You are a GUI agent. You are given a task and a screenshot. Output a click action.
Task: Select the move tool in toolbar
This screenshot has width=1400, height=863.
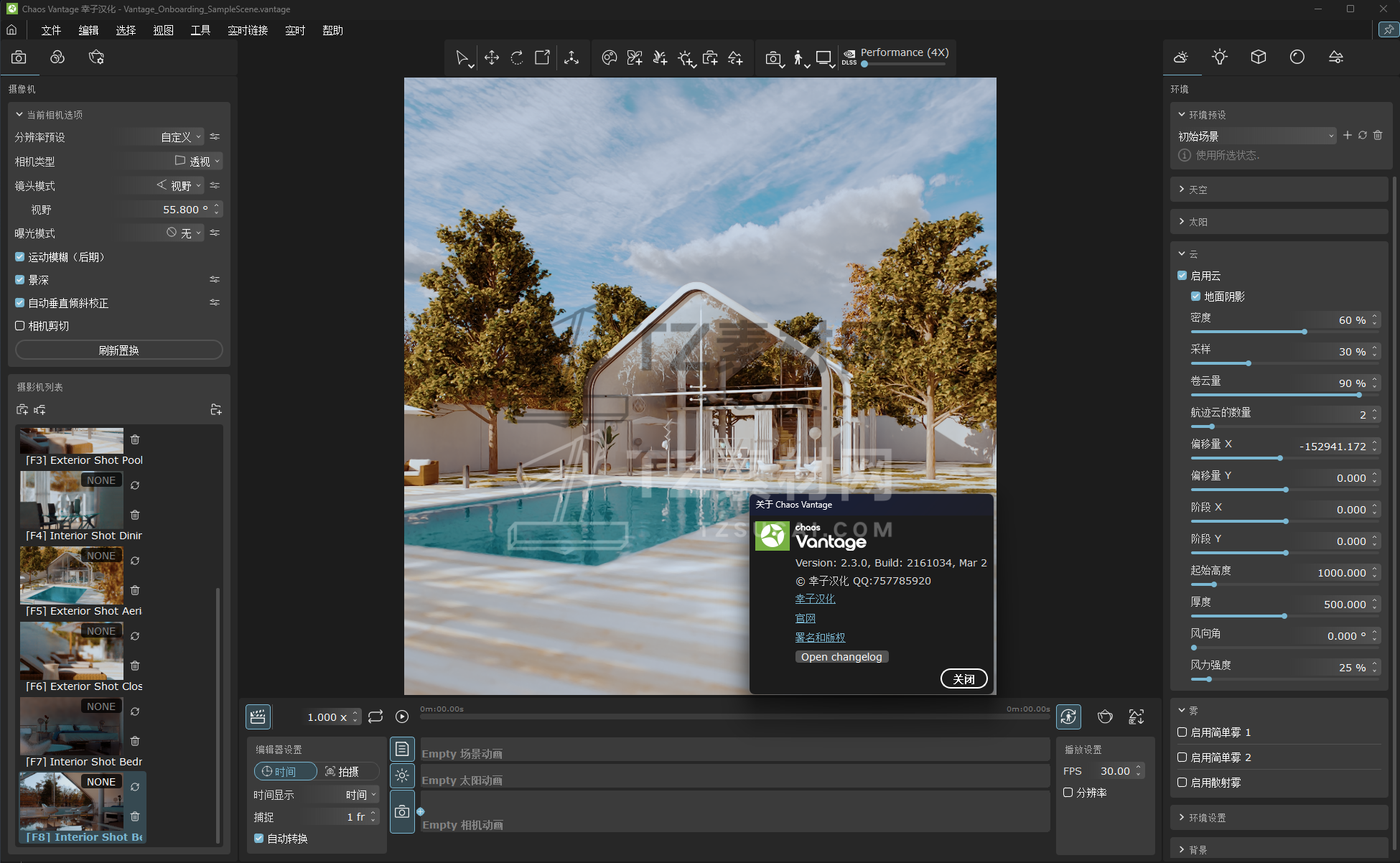[x=491, y=57]
